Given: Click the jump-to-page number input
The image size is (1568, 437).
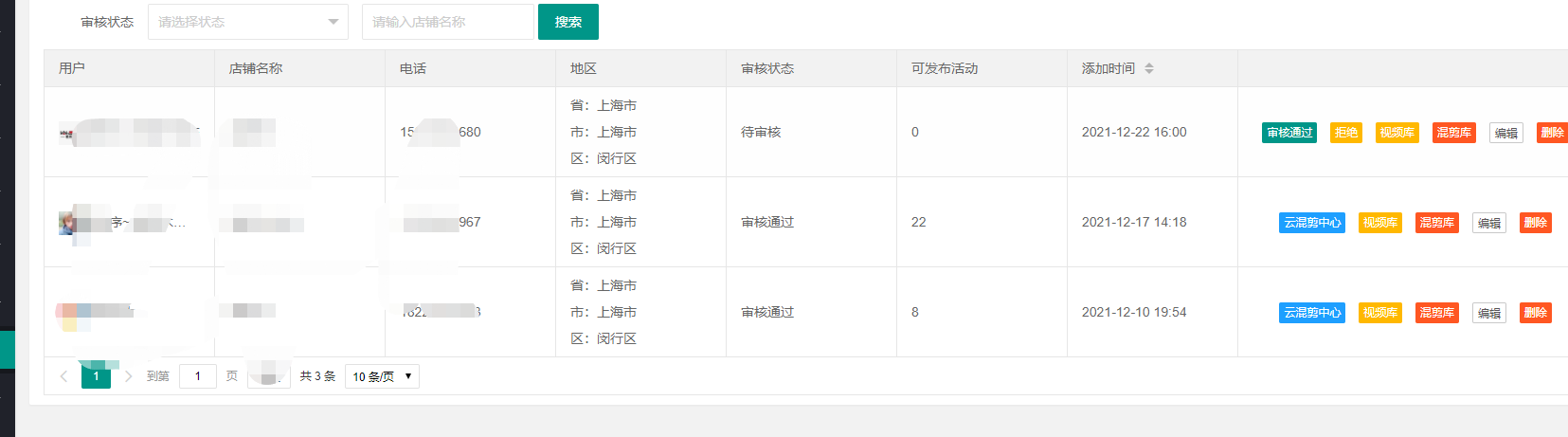Looking at the screenshot, I should pos(197,376).
